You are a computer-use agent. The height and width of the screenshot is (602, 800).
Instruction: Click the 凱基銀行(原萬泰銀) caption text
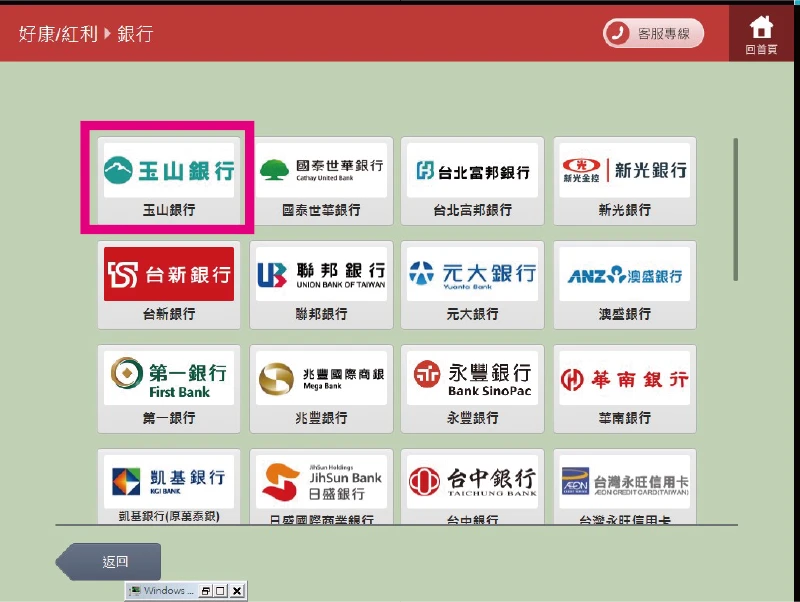pos(169,516)
